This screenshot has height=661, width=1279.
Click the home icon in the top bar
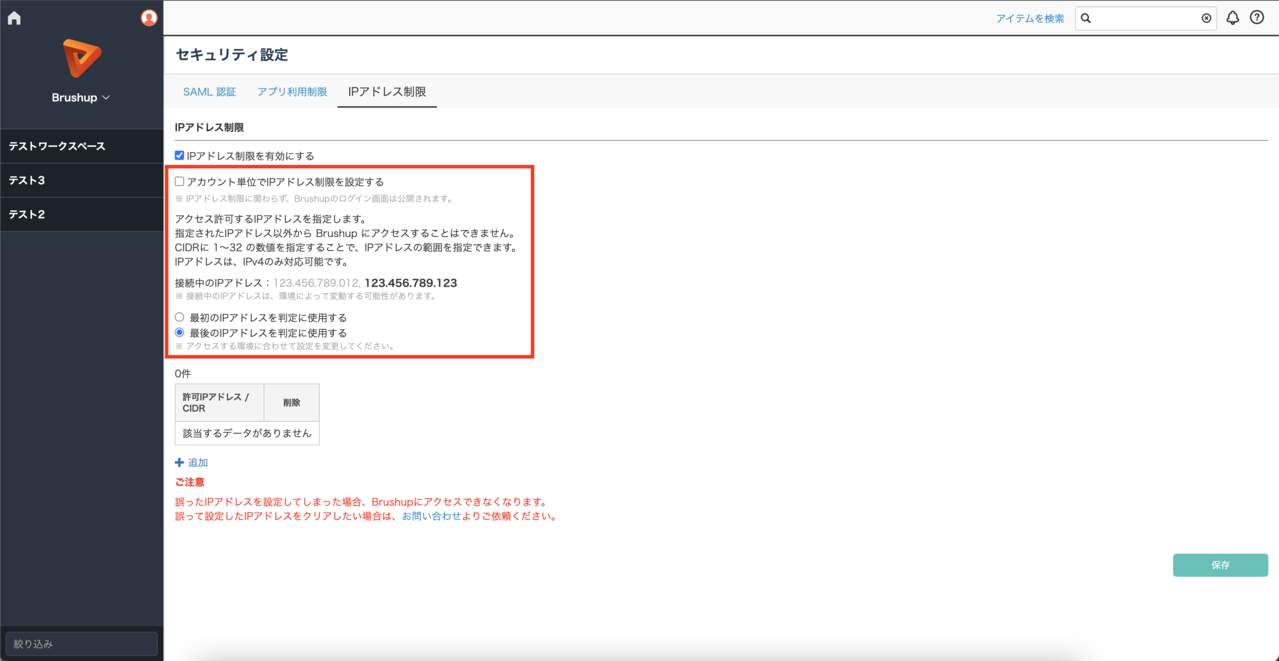coord(13,16)
